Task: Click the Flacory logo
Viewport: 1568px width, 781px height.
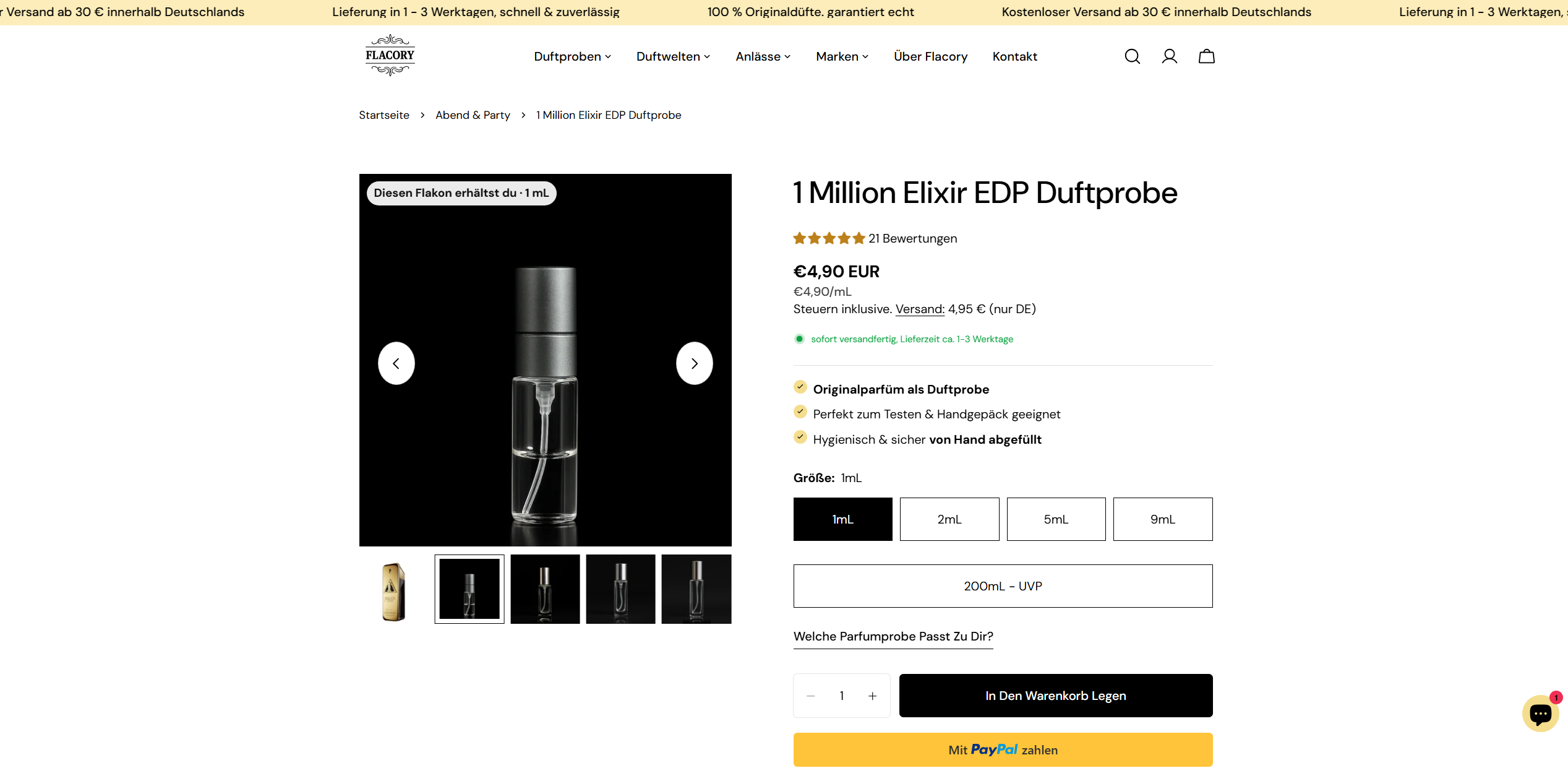Action: point(389,56)
